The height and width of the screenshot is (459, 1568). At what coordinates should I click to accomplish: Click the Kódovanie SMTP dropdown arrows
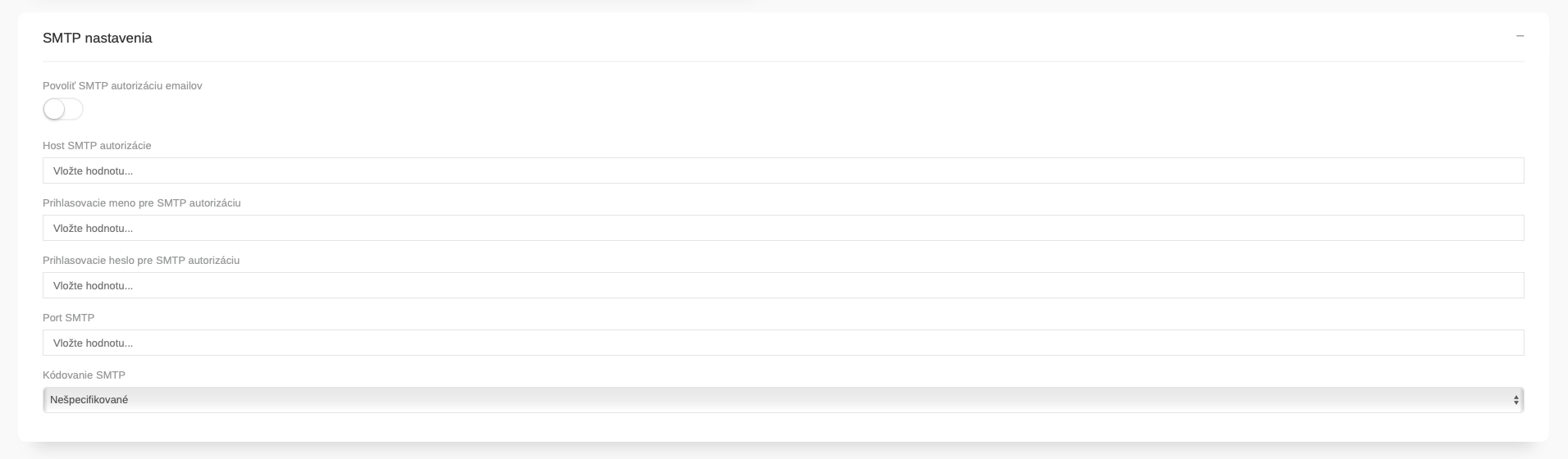1515,400
